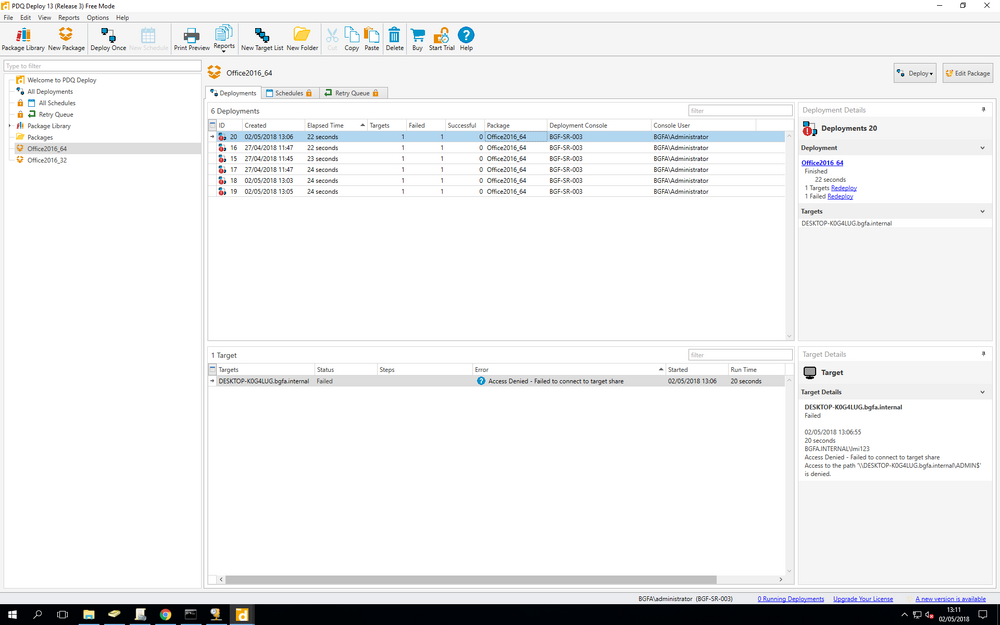Open the deployments grid column chooser
The width and height of the screenshot is (1000, 625).
(212, 126)
